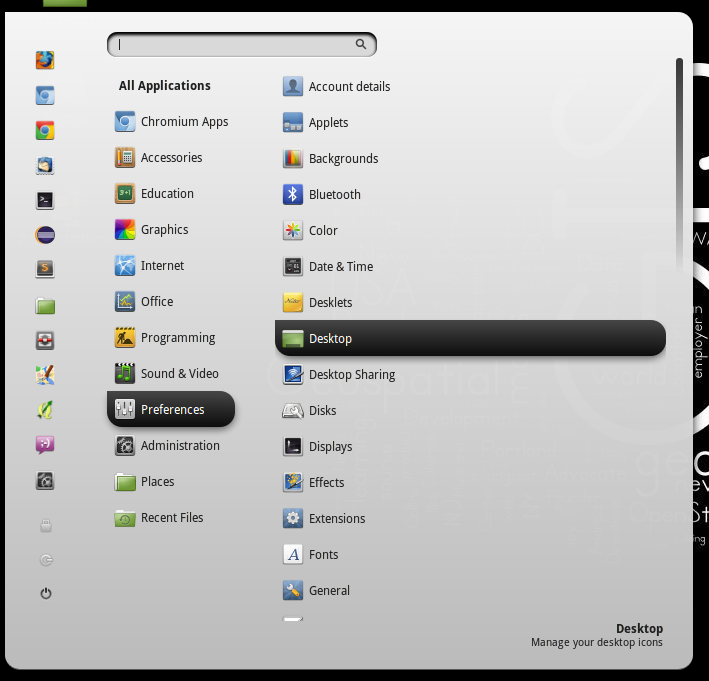Open the Displays settings
Image resolution: width=709 pixels, height=681 pixels.
coord(470,446)
